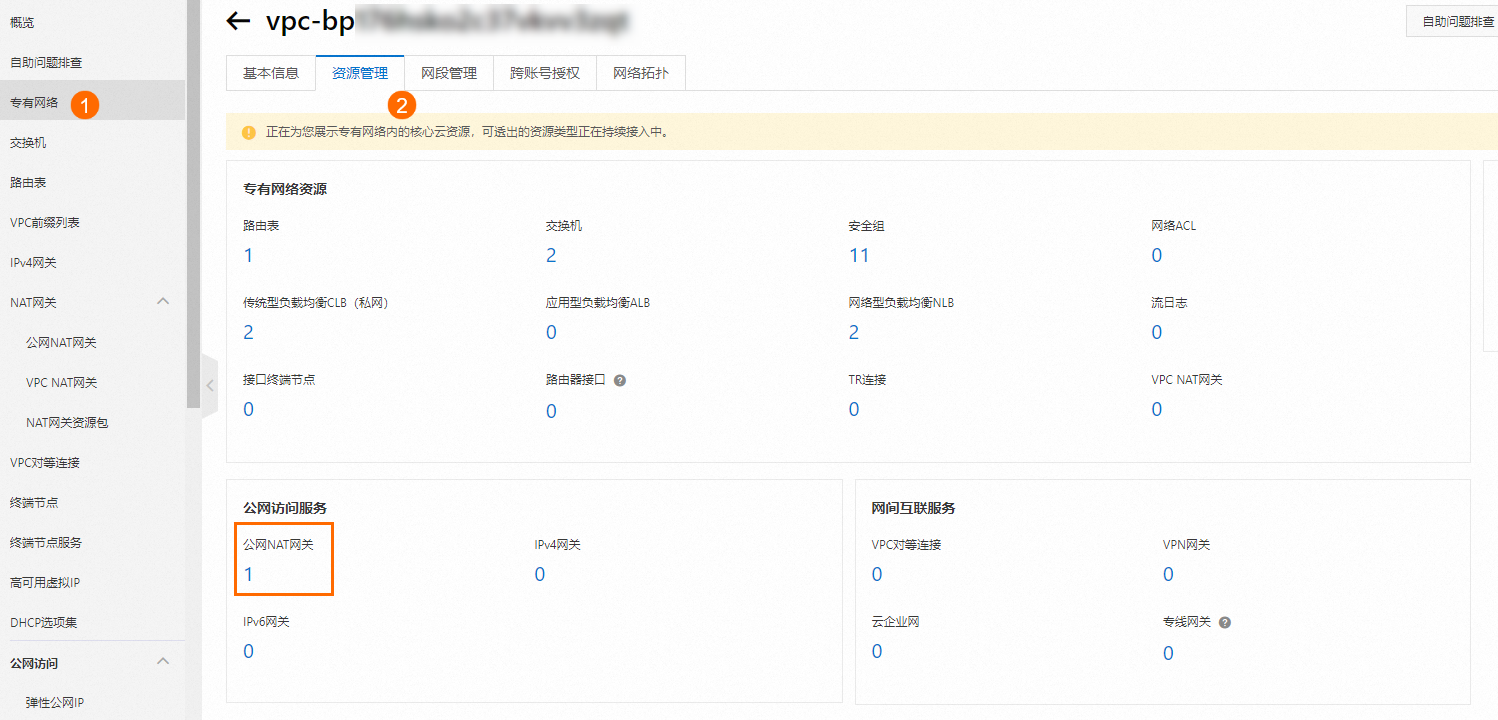
Task: Click the 云企业网 count of 0
Action: pyautogui.click(x=877, y=651)
